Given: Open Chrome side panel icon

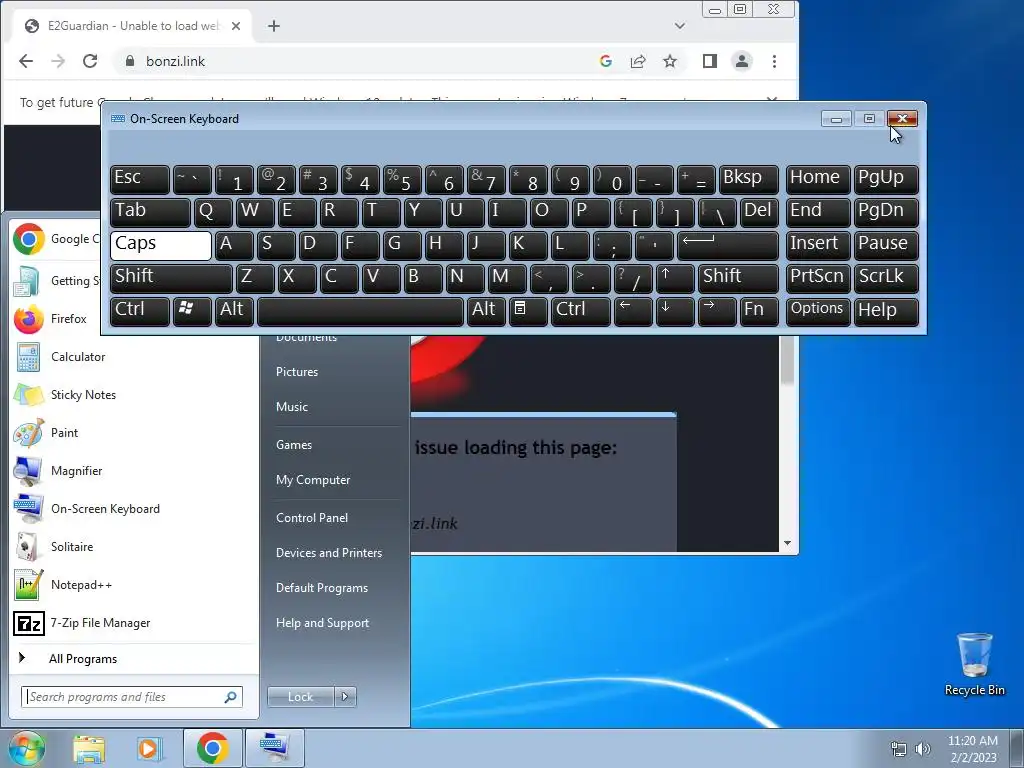Looking at the screenshot, I should pyautogui.click(x=710, y=61).
